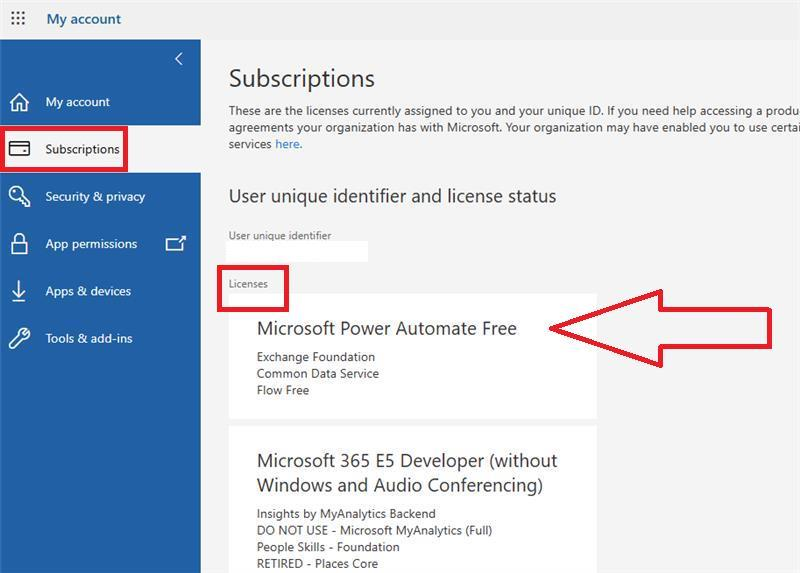Click the Licenses label
The image size is (800, 573).
[248, 284]
